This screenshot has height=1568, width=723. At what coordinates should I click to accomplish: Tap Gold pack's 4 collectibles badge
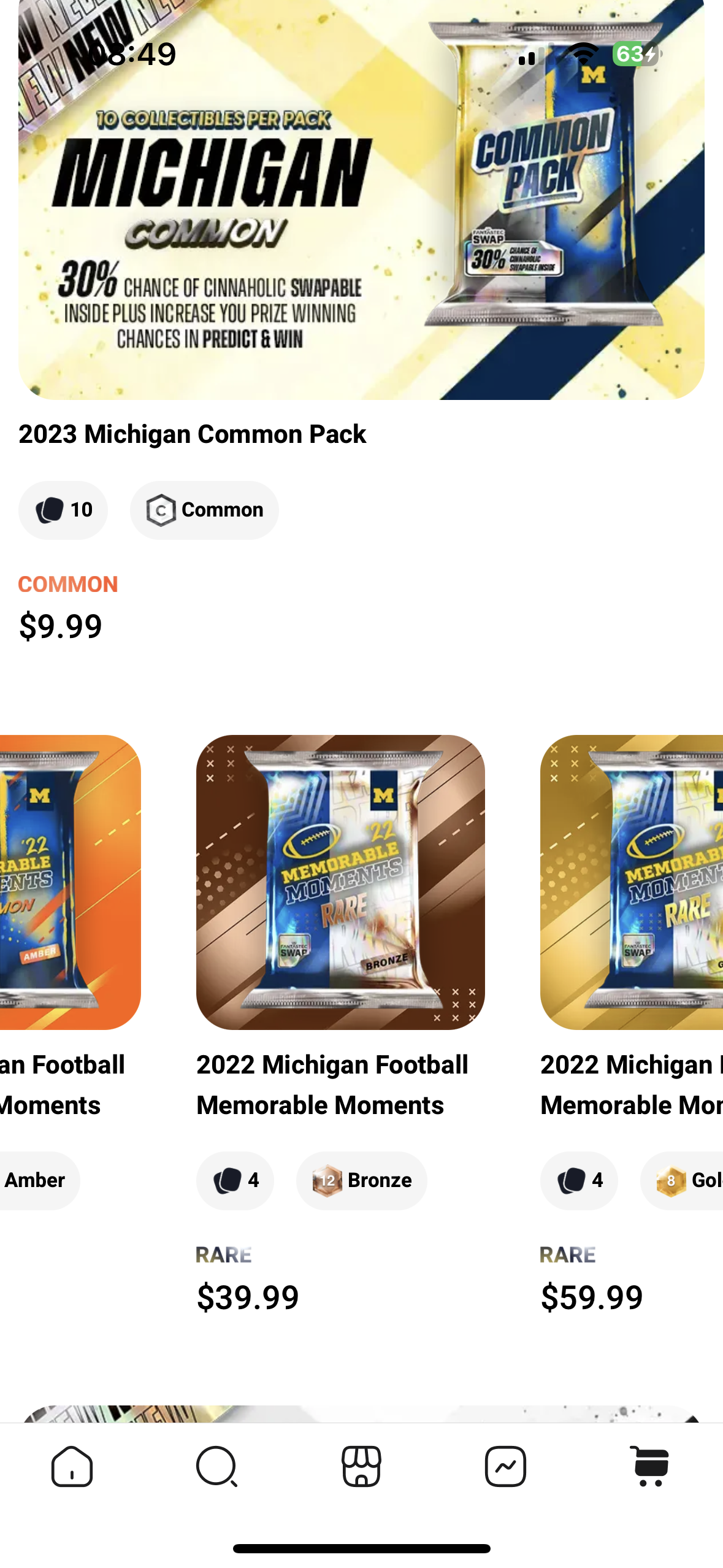point(579,1180)
